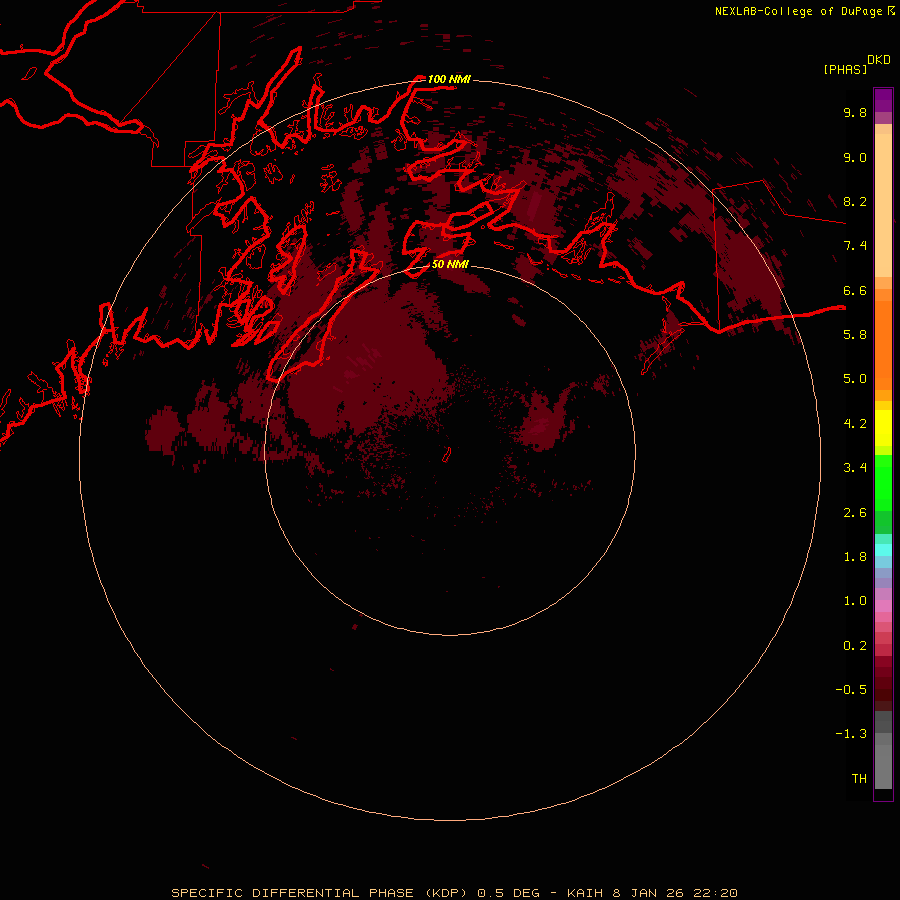Viewport: 900px width, 900px height.
Task: Click the -0.5 legend value
Action: 851,690
